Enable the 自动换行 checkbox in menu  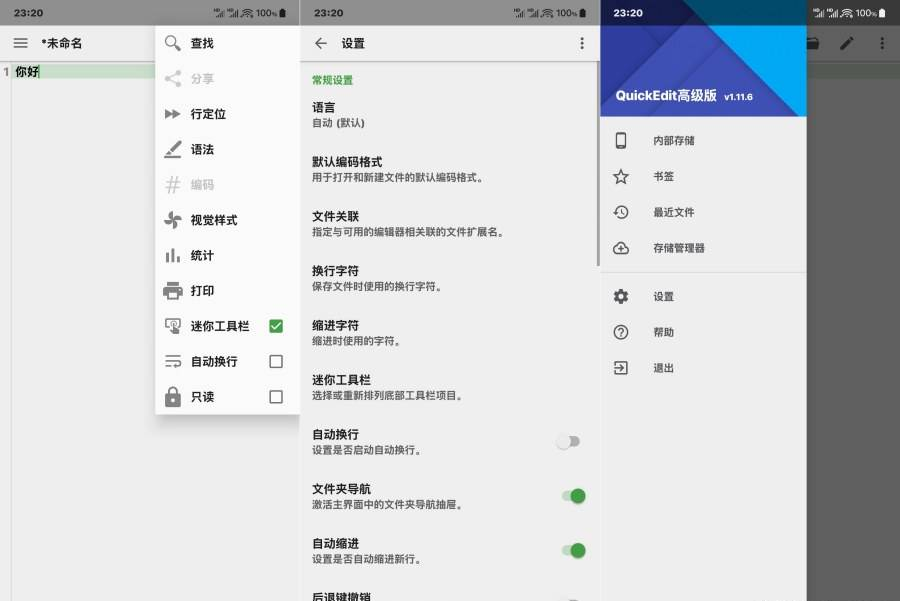tap(276, 361)
